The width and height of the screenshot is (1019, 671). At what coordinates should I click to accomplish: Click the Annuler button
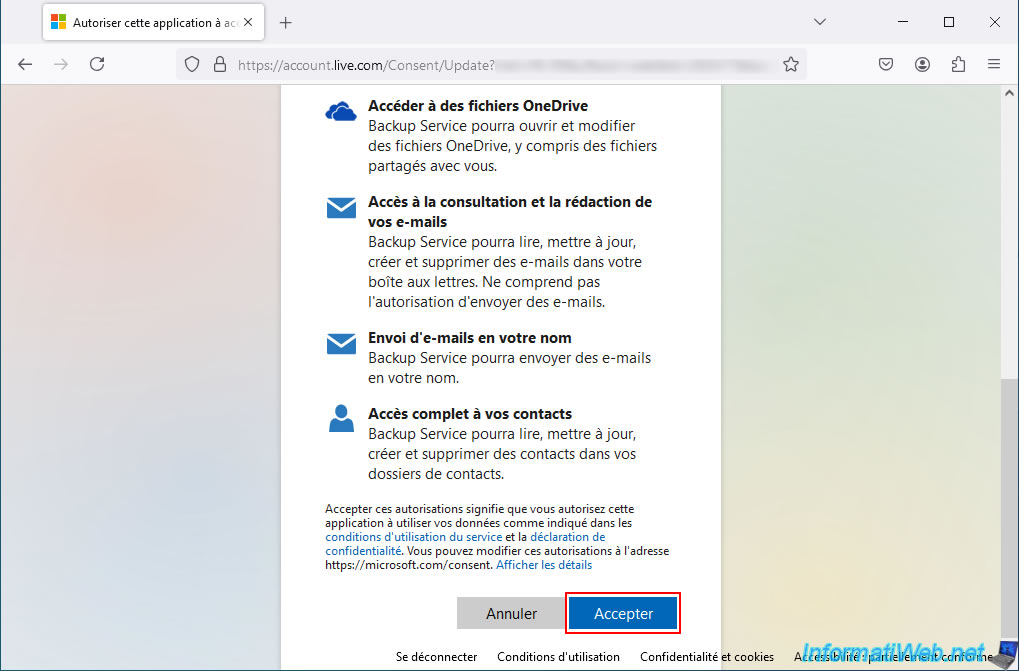click(511, 613)
